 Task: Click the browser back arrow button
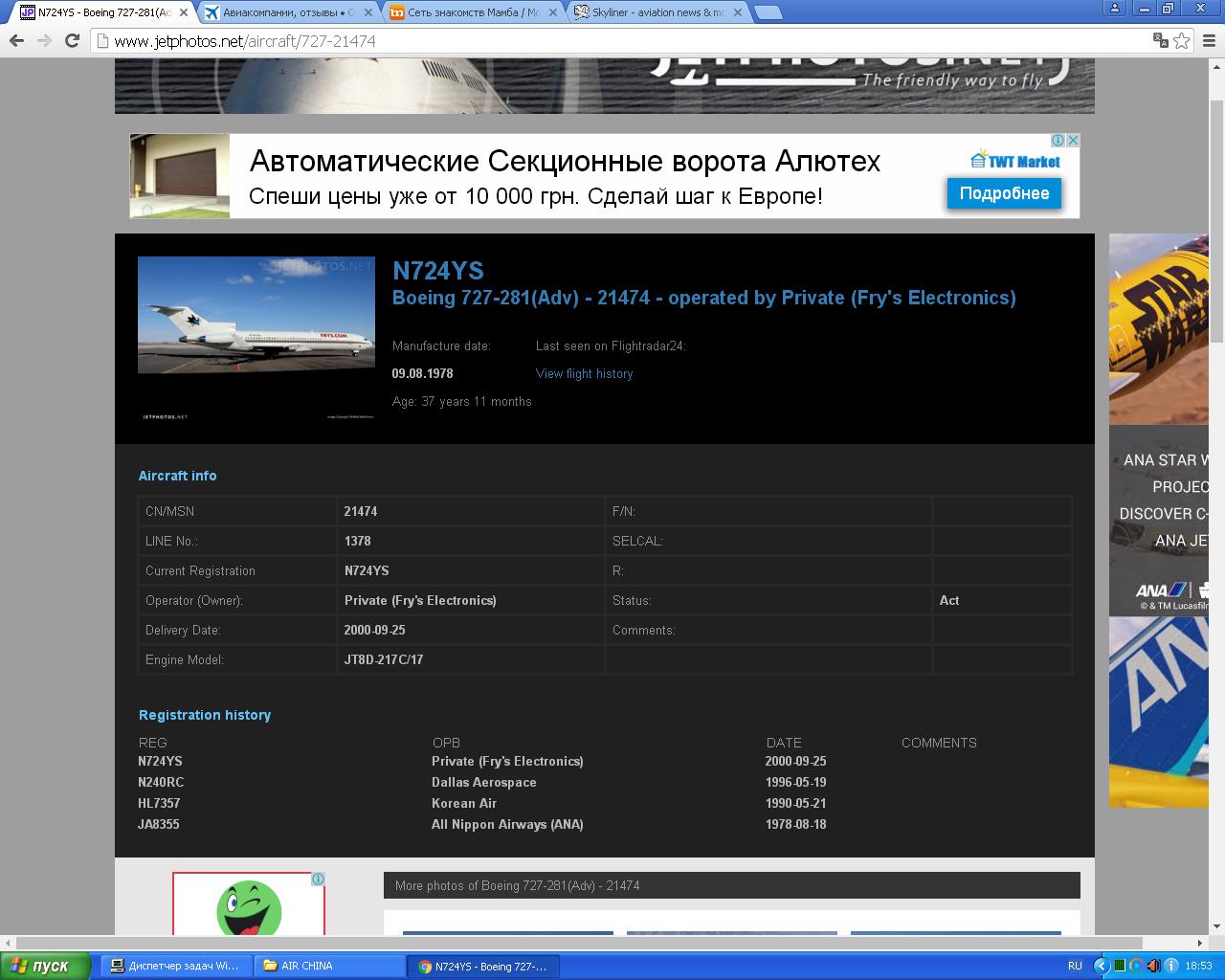coord(16,40)
